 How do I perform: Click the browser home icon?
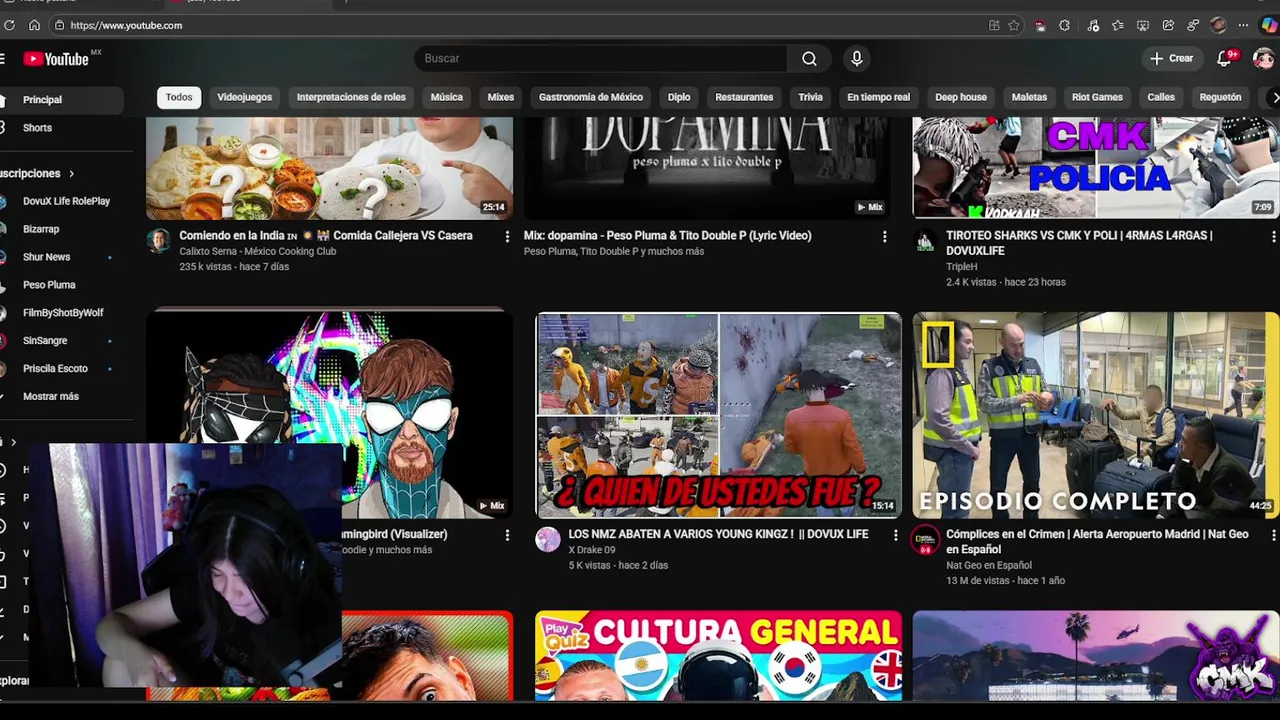click(x=34, y=25)
